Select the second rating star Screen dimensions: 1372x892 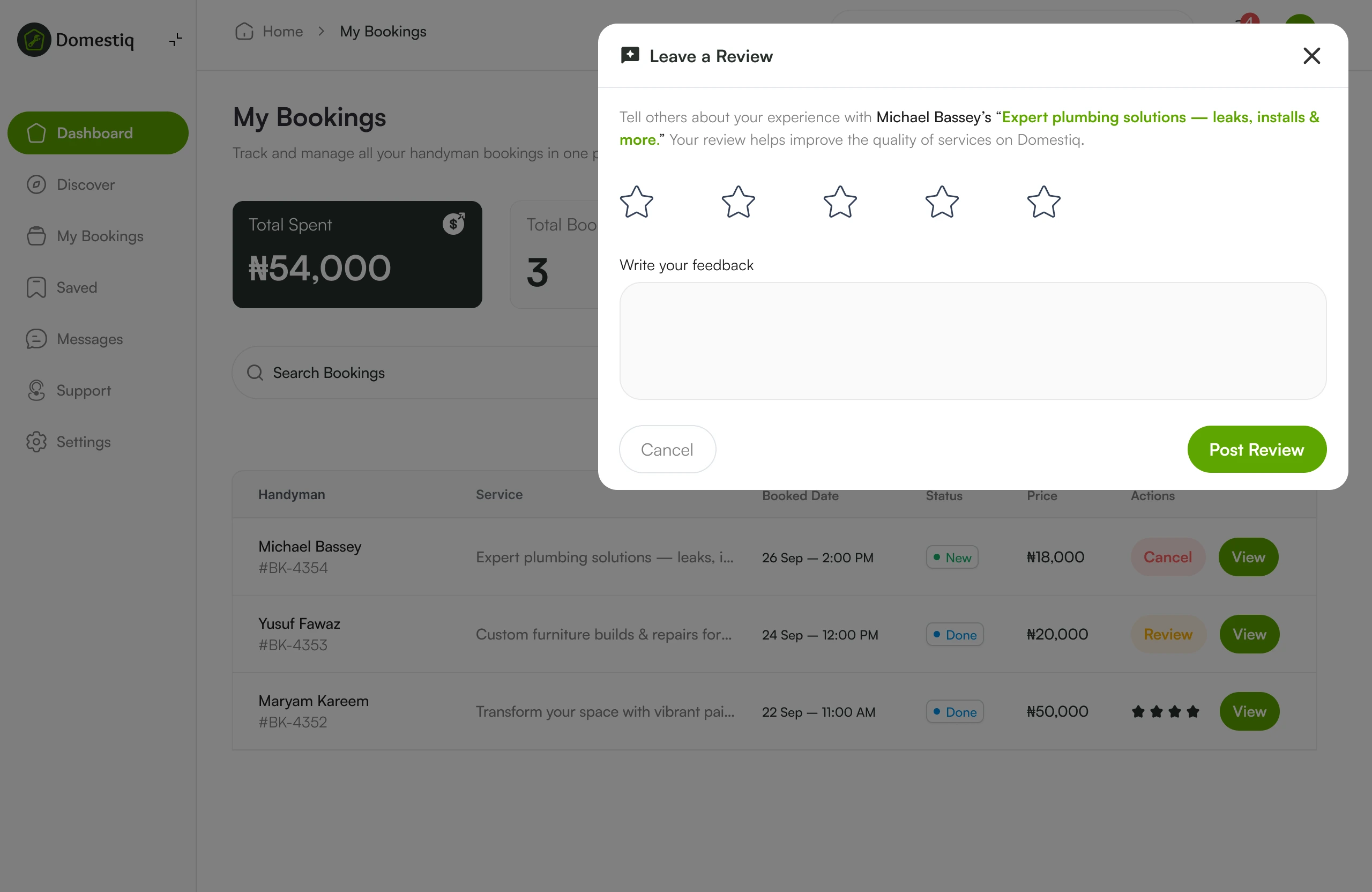point(738,202)
